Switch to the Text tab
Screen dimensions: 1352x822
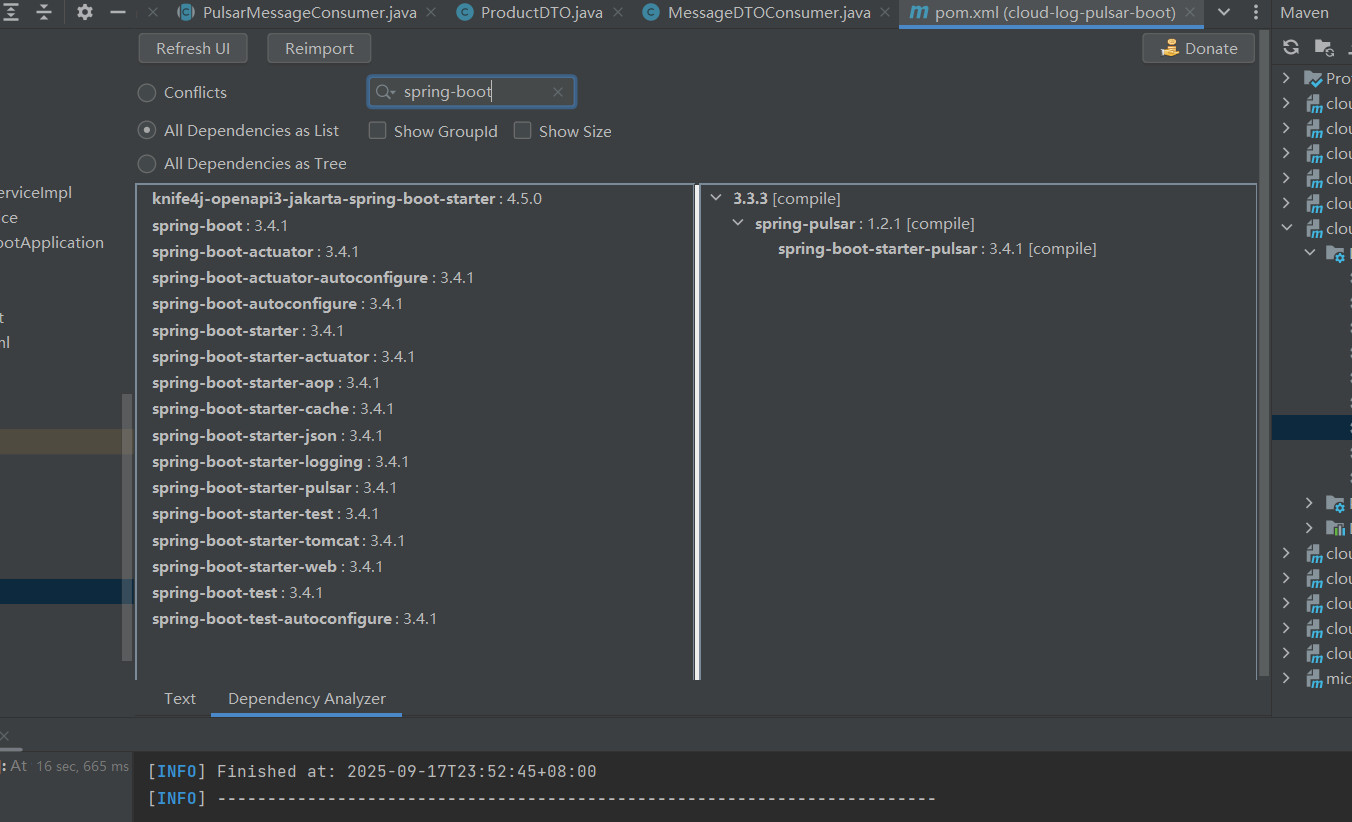180,699
